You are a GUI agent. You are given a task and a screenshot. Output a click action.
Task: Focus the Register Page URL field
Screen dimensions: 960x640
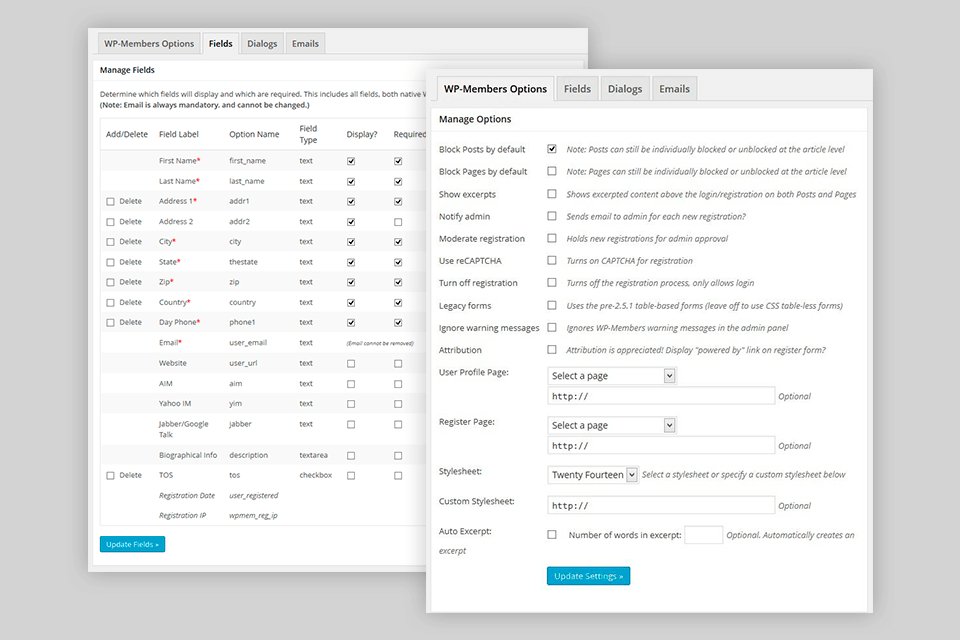coord(661,446)
